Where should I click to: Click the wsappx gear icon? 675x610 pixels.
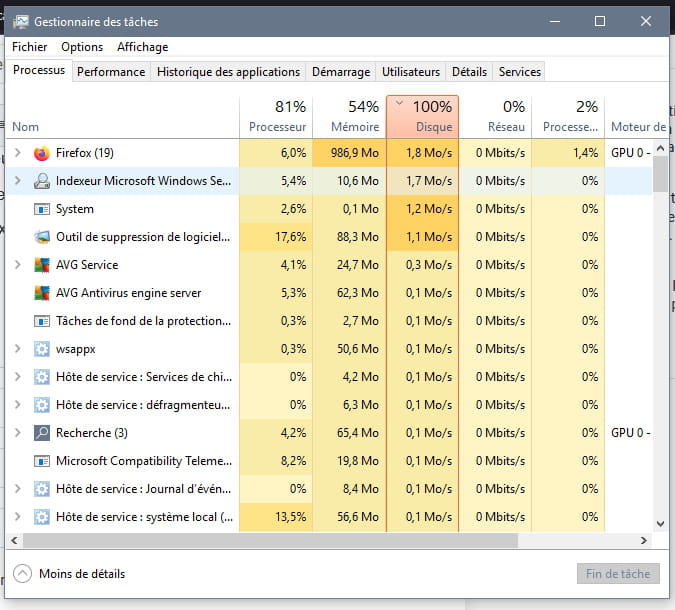pos(42,349)
